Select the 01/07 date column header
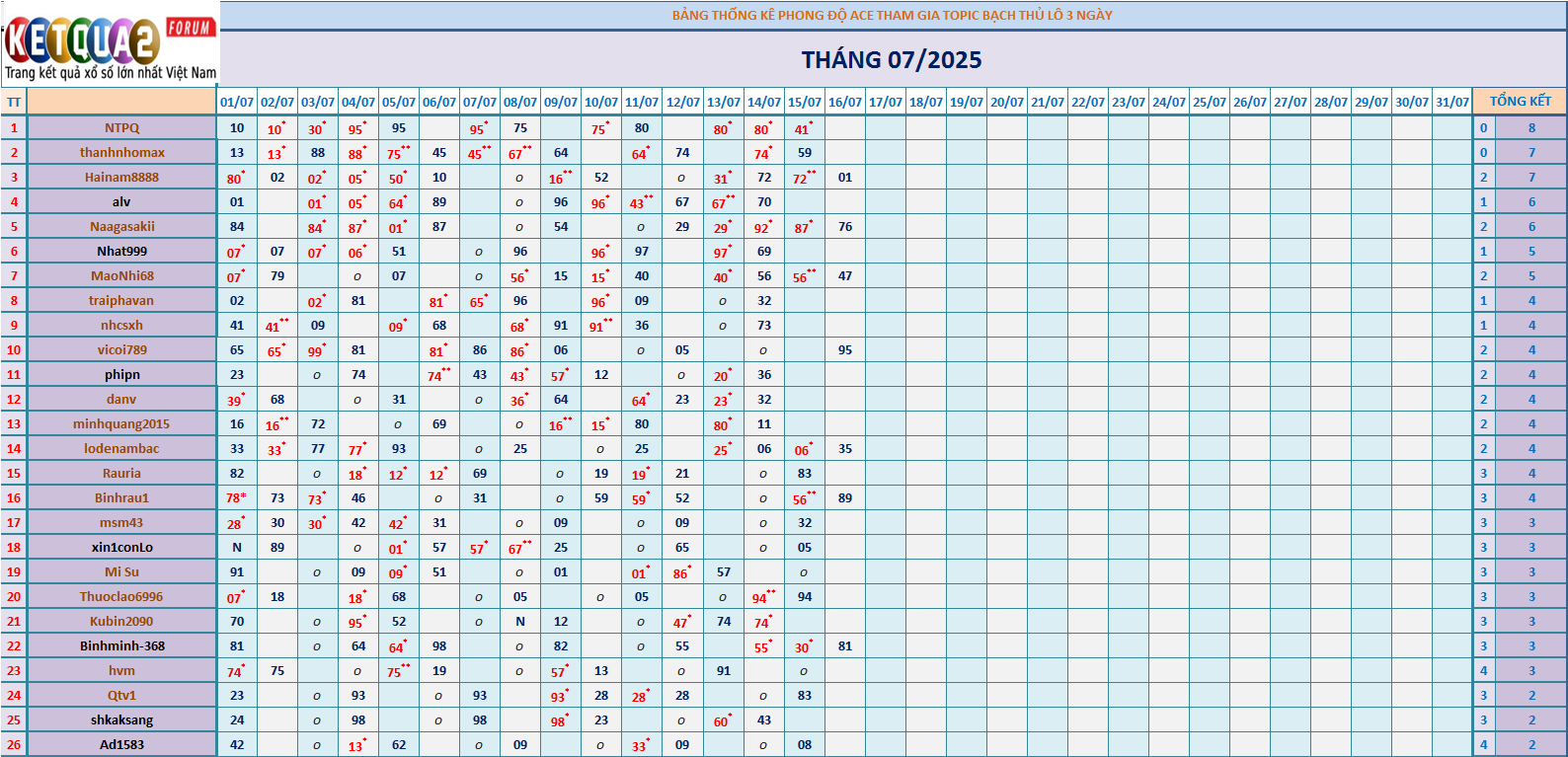 coord(237,102)
